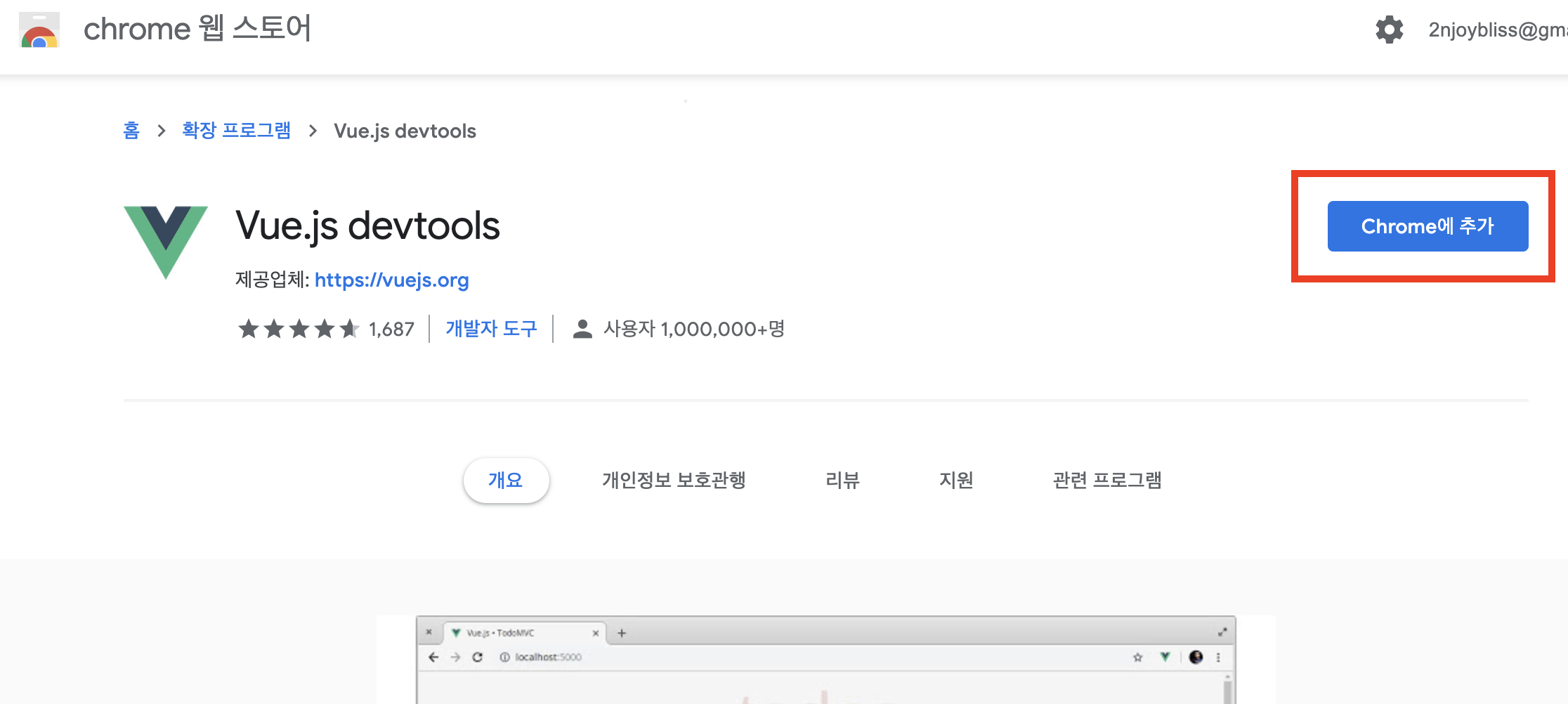The width and height of the screenshot is (1568, 704).
Task: Click the three-dot menu icon in preview
Action: (x=1218, y=658)
